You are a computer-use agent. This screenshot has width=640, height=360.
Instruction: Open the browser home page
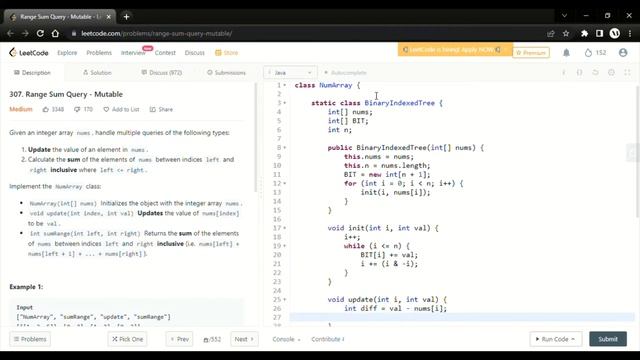55,33
